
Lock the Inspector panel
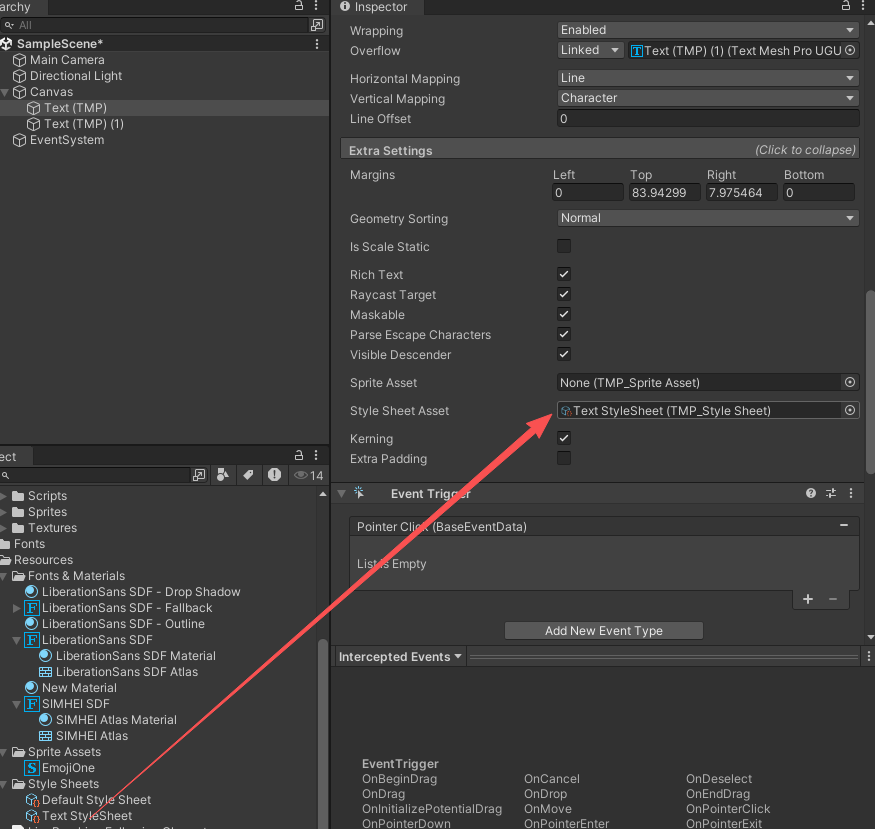click(845, 6)
